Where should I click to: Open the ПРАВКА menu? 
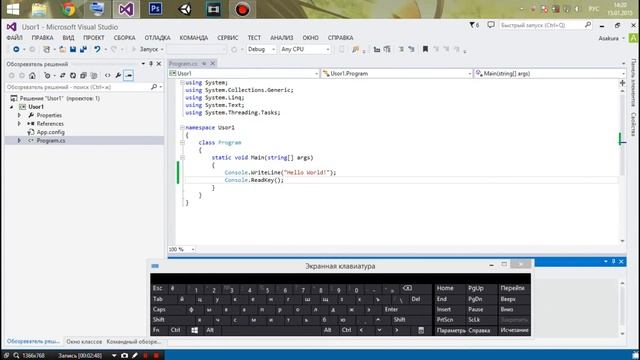pyautogui.click(x=42, y=38)
